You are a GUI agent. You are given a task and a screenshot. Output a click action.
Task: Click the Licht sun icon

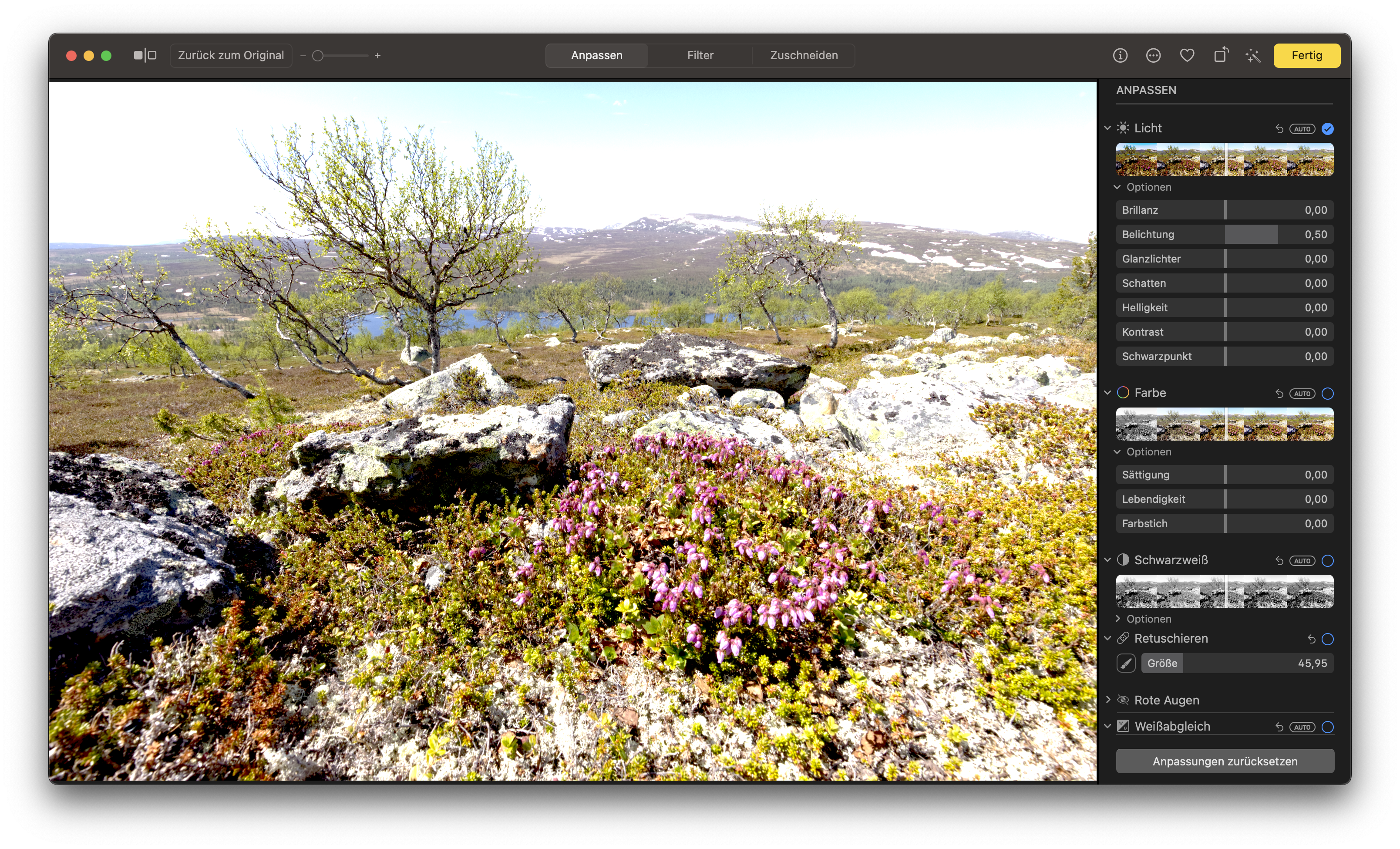click(1123, 128)
